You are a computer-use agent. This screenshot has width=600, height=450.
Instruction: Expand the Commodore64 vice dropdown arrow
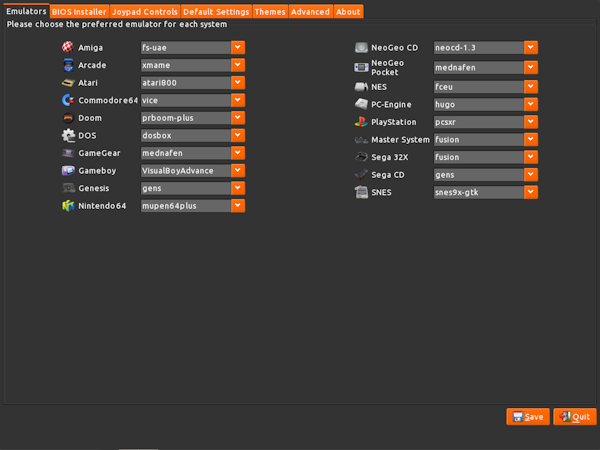pos(238,100)
